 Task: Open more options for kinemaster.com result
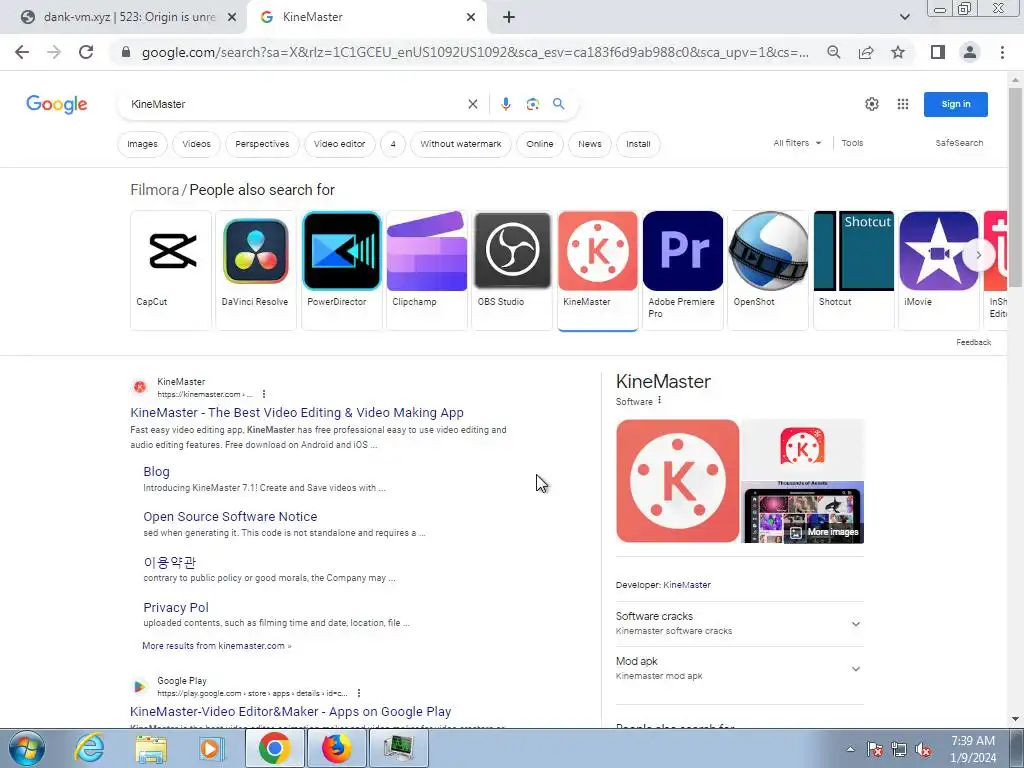click(x=264, y=394)
